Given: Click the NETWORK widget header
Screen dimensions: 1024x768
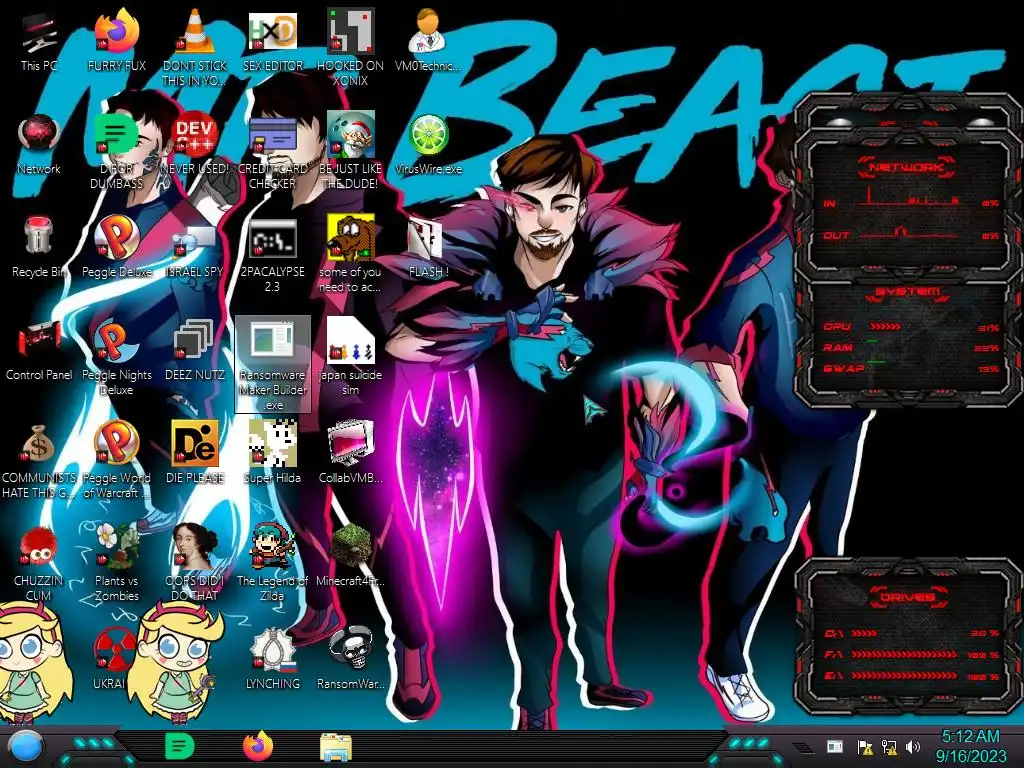Looking at the screenshot, I should pos(906,167).
